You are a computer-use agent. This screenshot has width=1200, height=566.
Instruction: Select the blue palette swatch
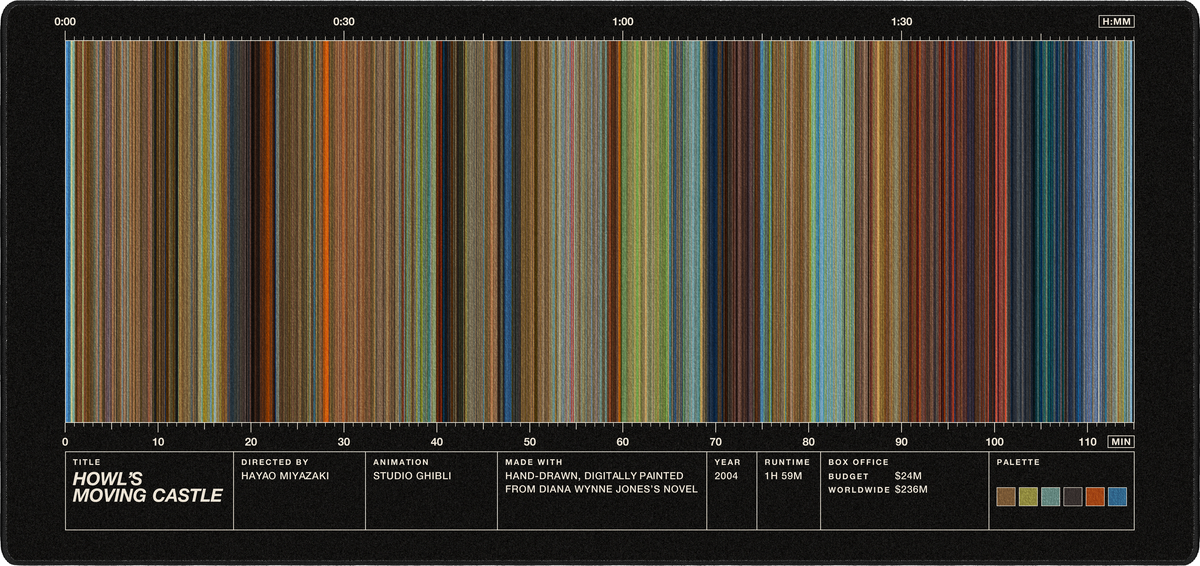pyautogui.click(x=1117, y=497)
